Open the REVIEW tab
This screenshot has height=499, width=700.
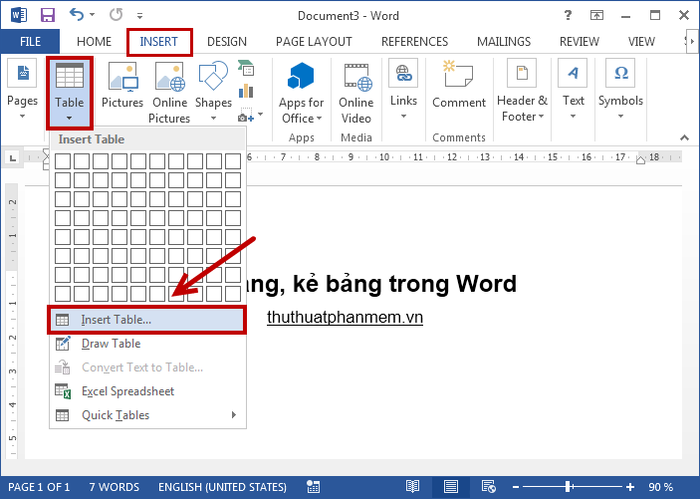pos(579,42)
